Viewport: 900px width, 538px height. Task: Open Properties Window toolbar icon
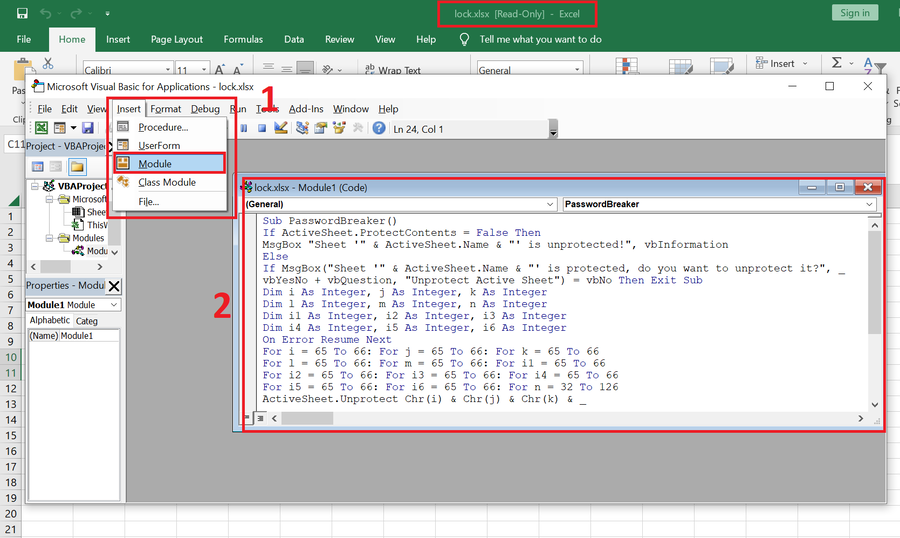coord(320,128)
